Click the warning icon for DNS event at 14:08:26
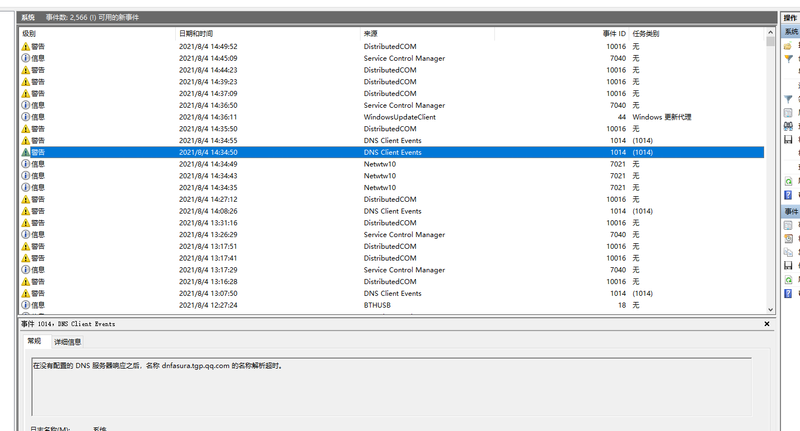The image size is (800, 431). coord(26,211)
